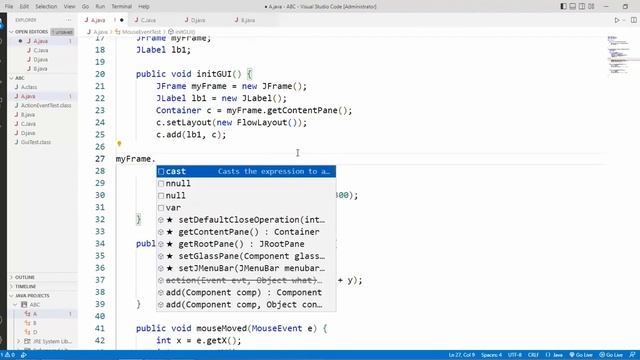Choose the cast suggestion
This screenshot has width=640, height=360.
246,171
